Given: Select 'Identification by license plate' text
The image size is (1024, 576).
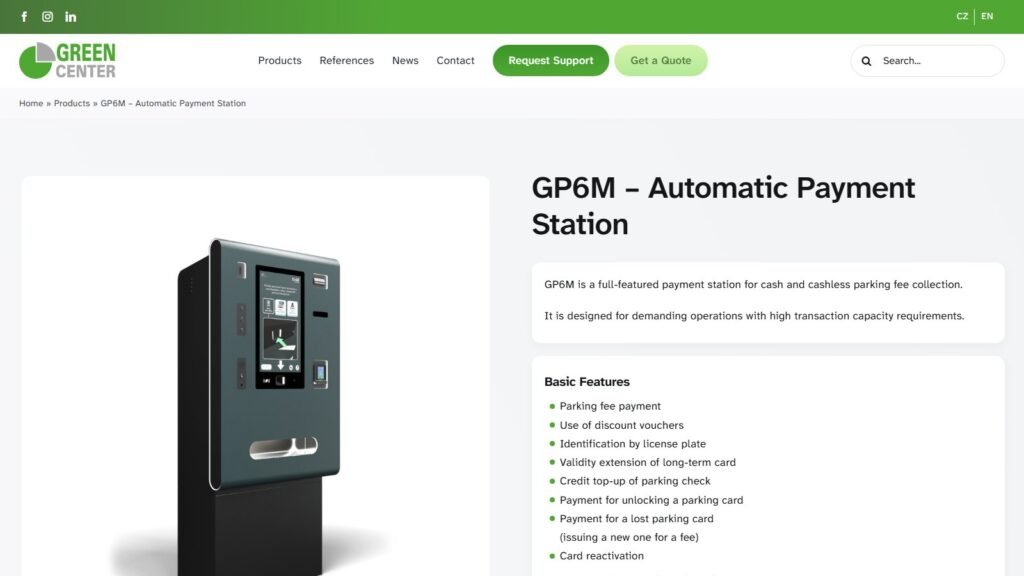Looking at the screenshot, I should point(633,443).
